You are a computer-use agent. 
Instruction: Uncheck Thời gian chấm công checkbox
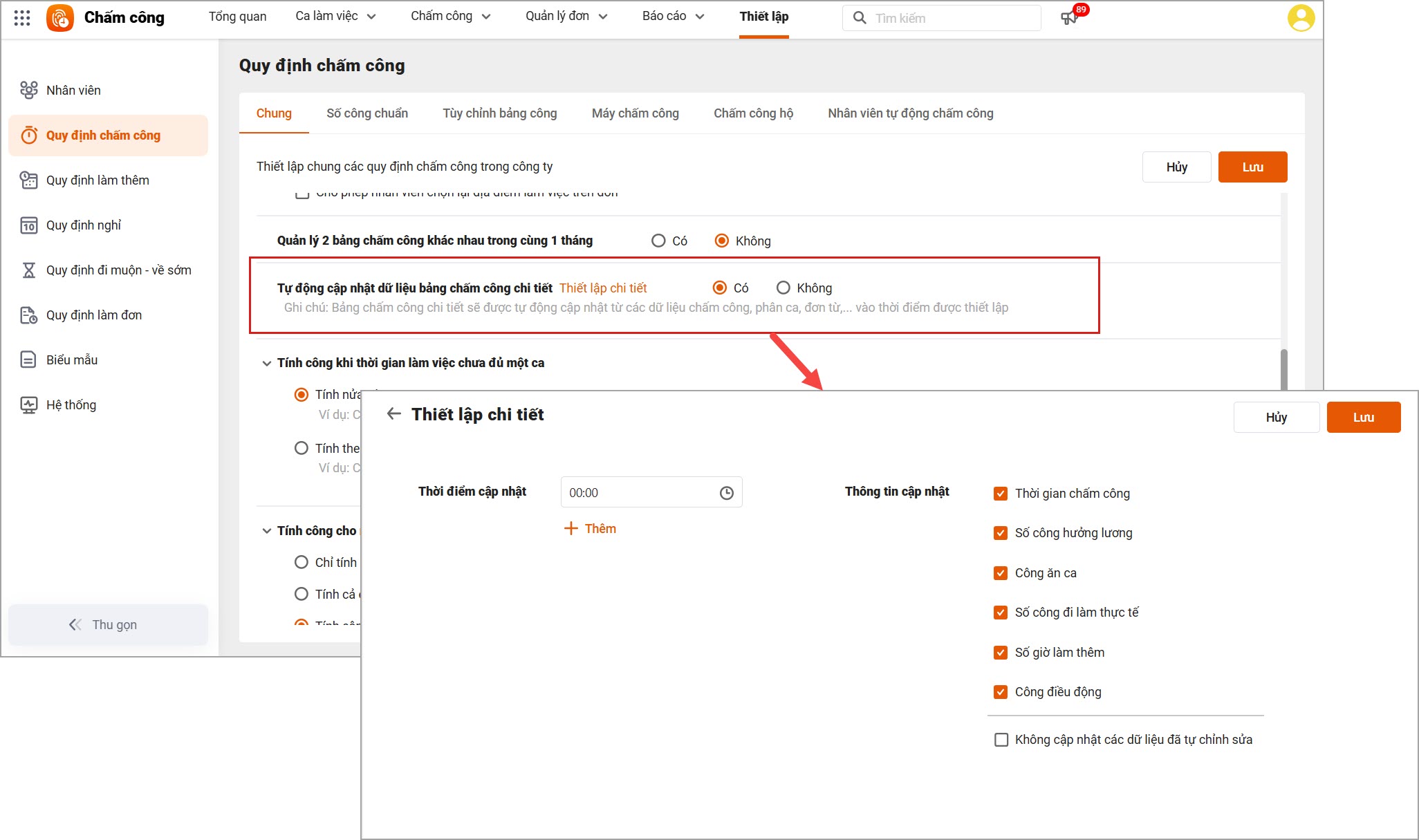coord(1001,494)
